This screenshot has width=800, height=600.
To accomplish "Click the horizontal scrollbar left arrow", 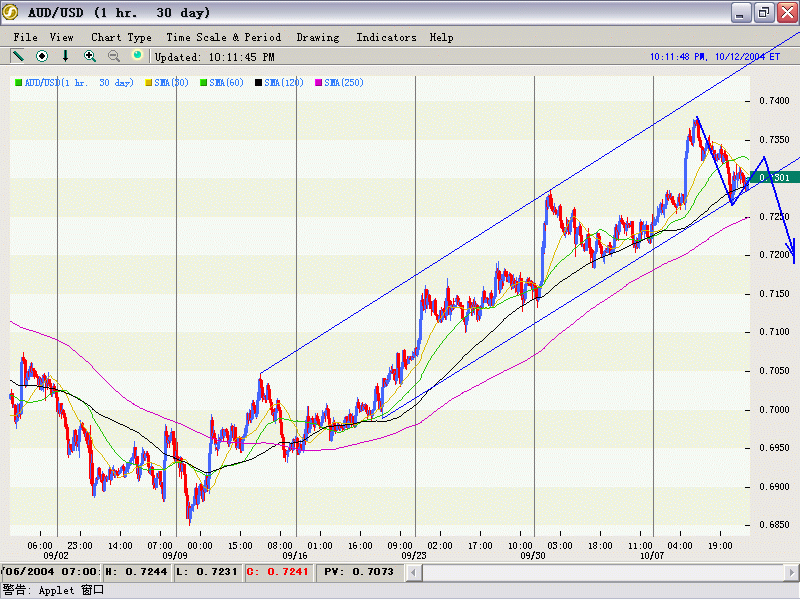I will point(415,572).
